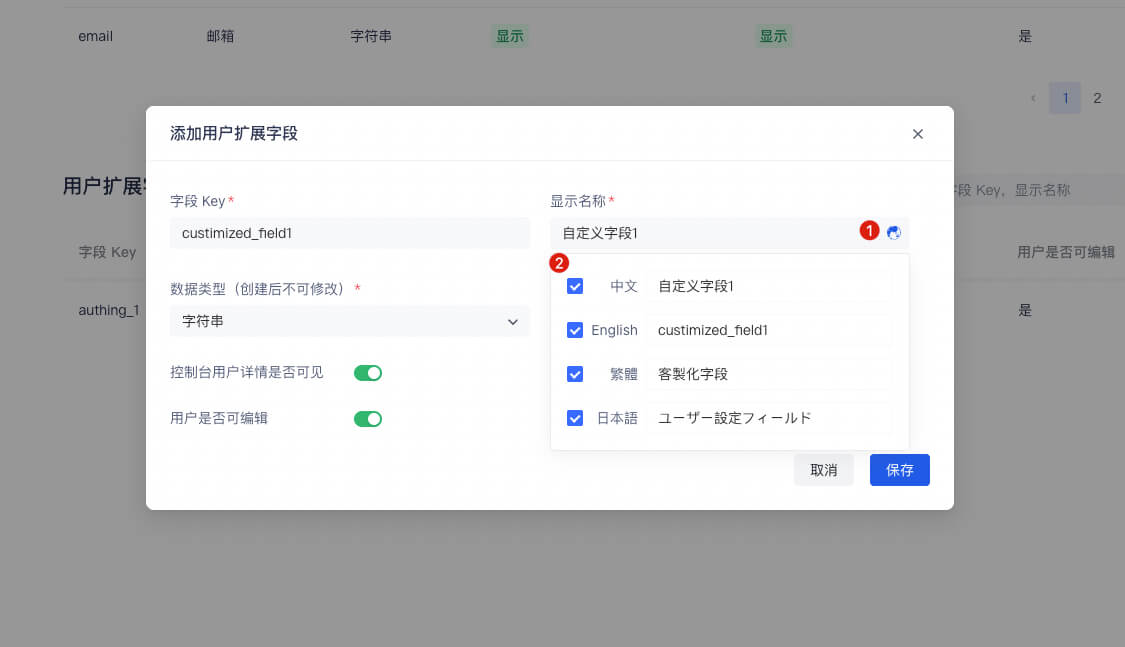Image resolution: width=1125 pixels, height=647 pixels.
Task: Close the 添加用户扩展字段 dialog
Action: click(x=917, y=133)
